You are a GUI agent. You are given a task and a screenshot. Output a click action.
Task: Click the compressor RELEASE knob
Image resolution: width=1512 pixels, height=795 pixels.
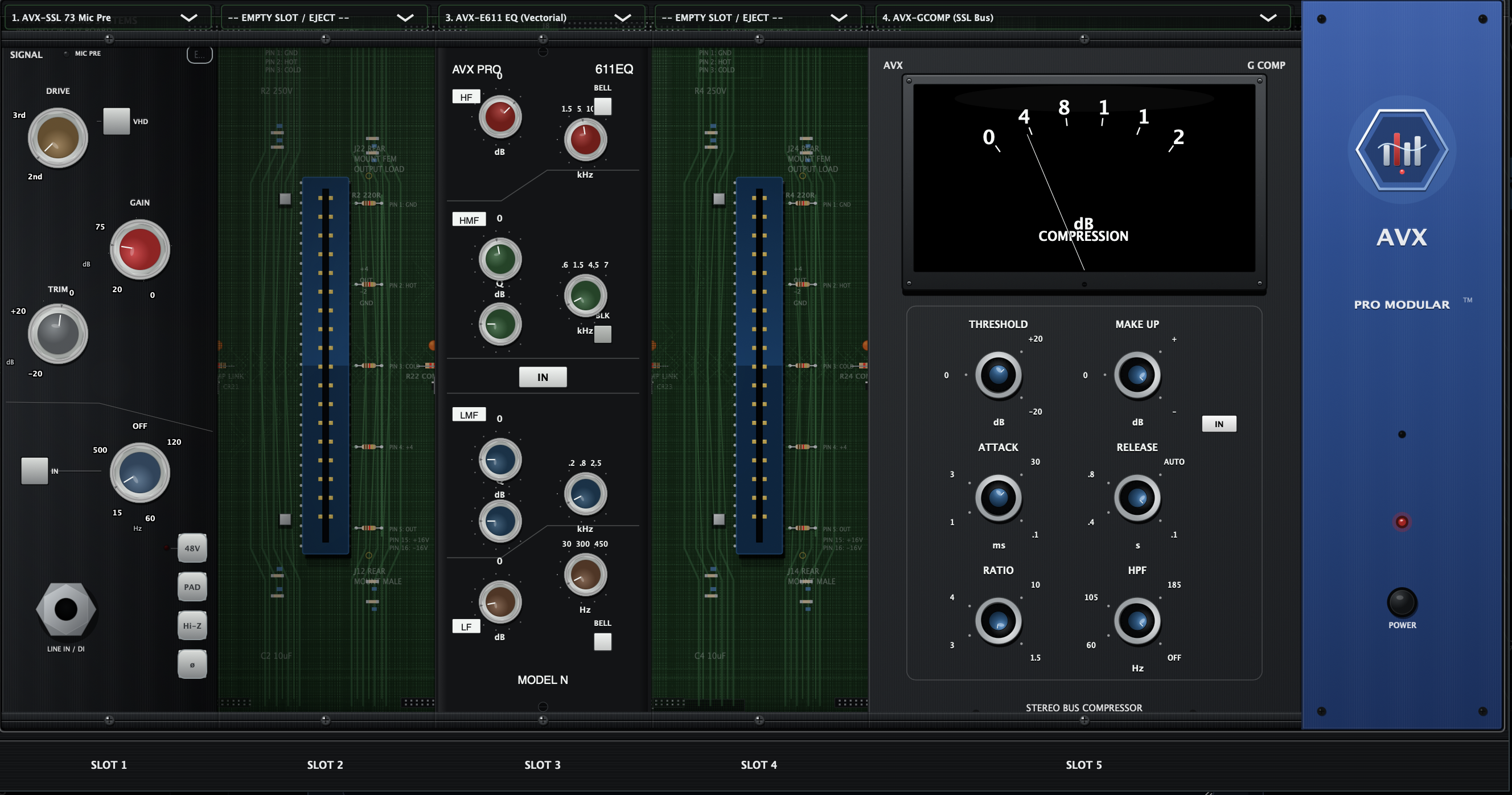(1137, 498)
